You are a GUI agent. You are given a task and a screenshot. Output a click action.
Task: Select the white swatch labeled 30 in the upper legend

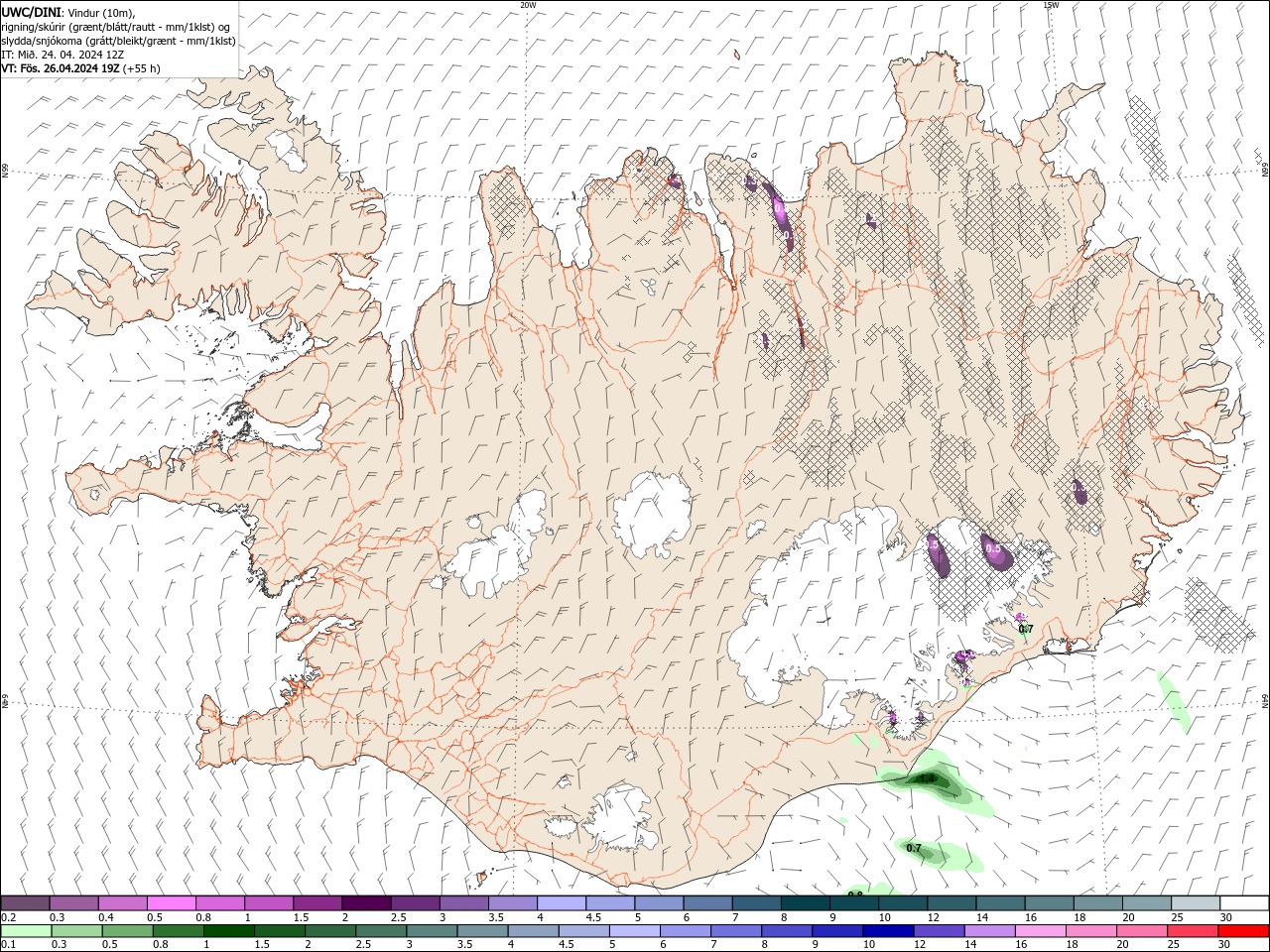(1244, 903)
